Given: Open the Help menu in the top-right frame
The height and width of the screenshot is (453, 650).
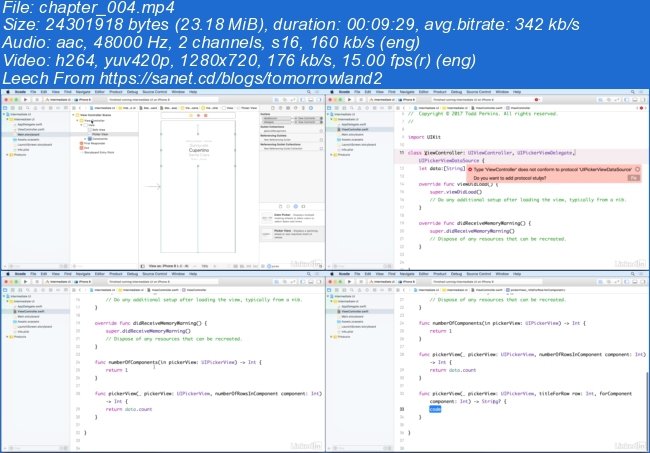Looking at the screenshot, I should (517, 92).
